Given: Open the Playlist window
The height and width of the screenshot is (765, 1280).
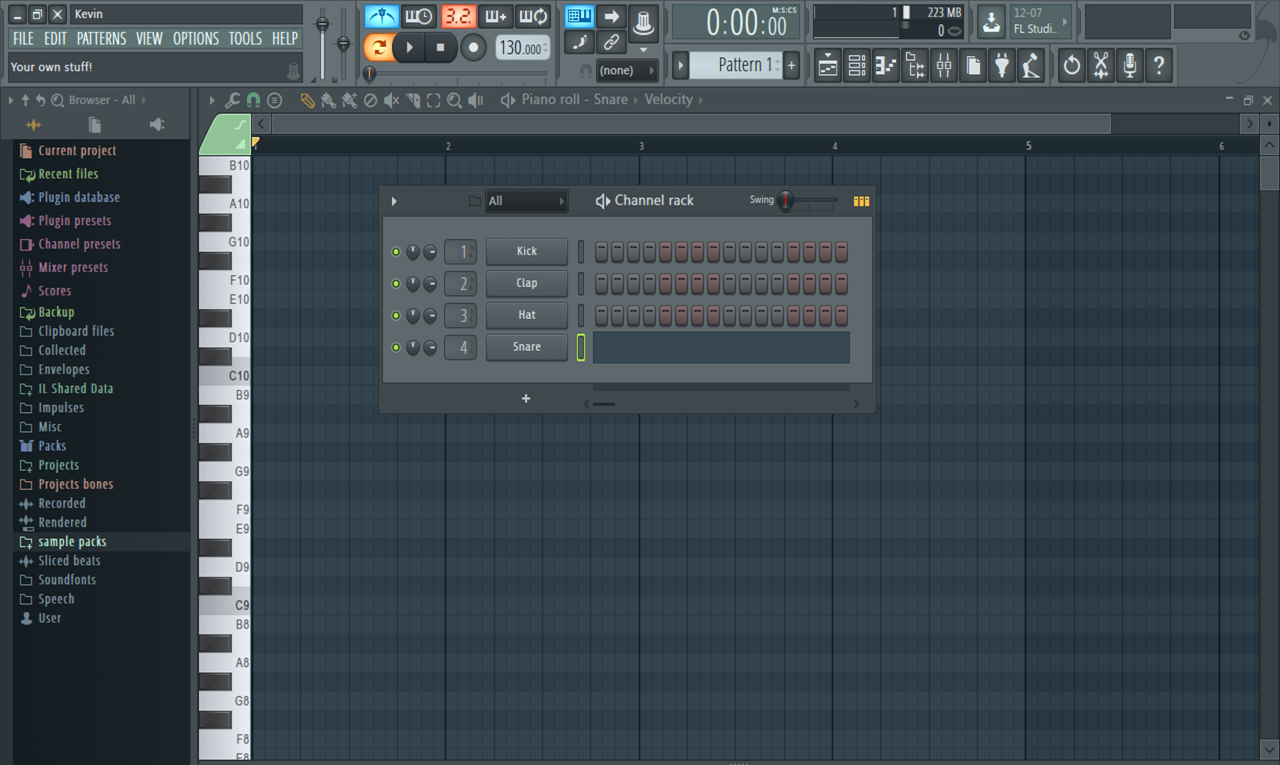Looking at the screenshot, I should pos(828,66).
